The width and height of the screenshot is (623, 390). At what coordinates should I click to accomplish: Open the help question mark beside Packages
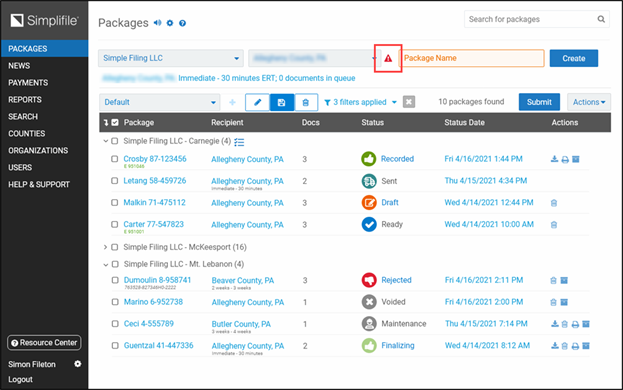coord(182,23)
